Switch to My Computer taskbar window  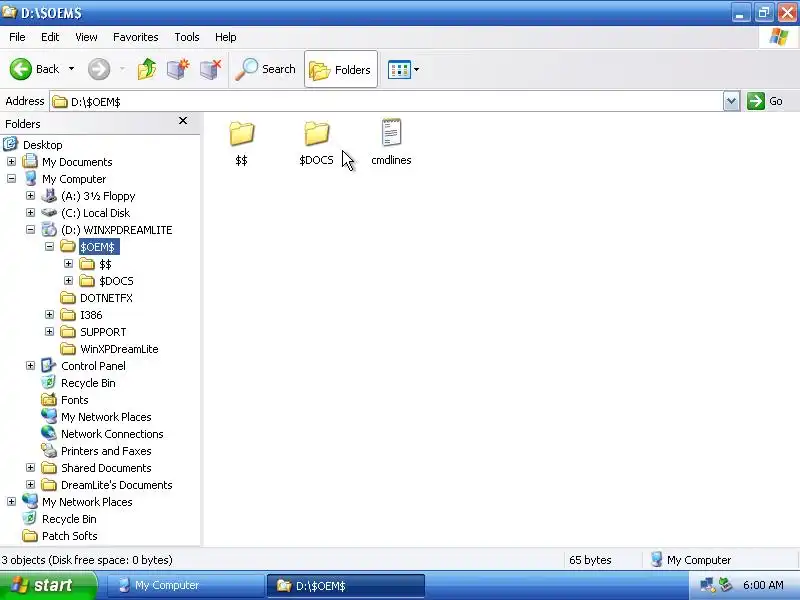186,586
